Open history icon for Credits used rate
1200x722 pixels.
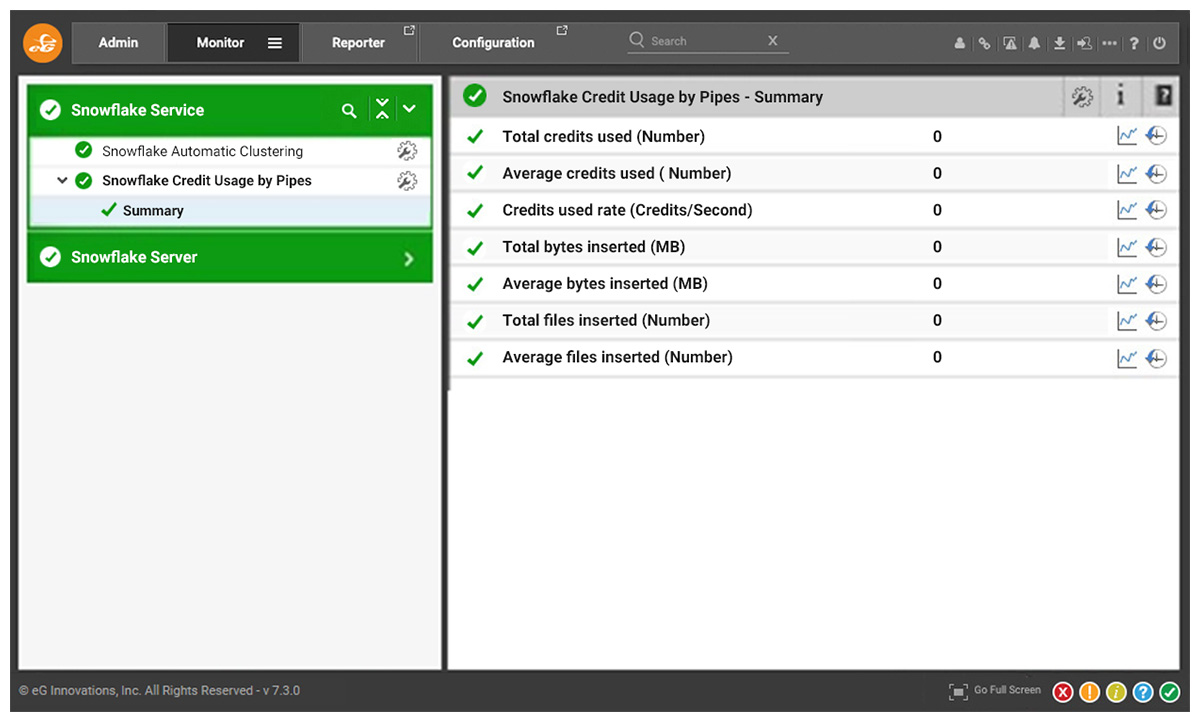tap(1156, 210)
